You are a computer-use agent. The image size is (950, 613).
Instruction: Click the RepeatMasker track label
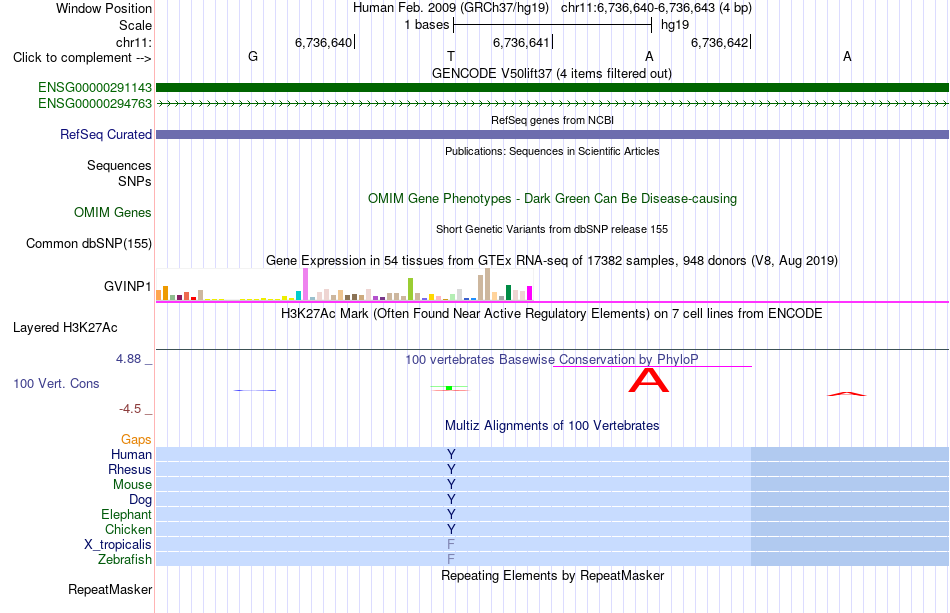point(110,589)
